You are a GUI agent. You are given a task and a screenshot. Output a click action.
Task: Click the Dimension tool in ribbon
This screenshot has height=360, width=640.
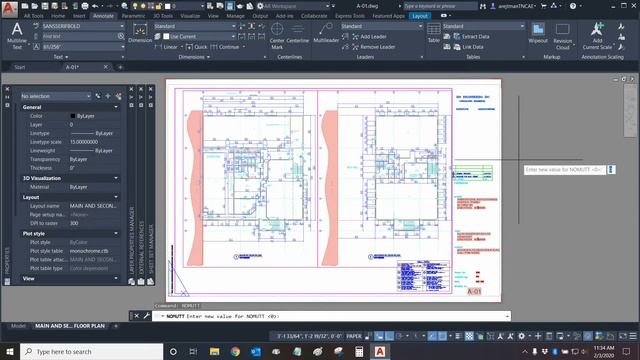click(x=140, y=33)
